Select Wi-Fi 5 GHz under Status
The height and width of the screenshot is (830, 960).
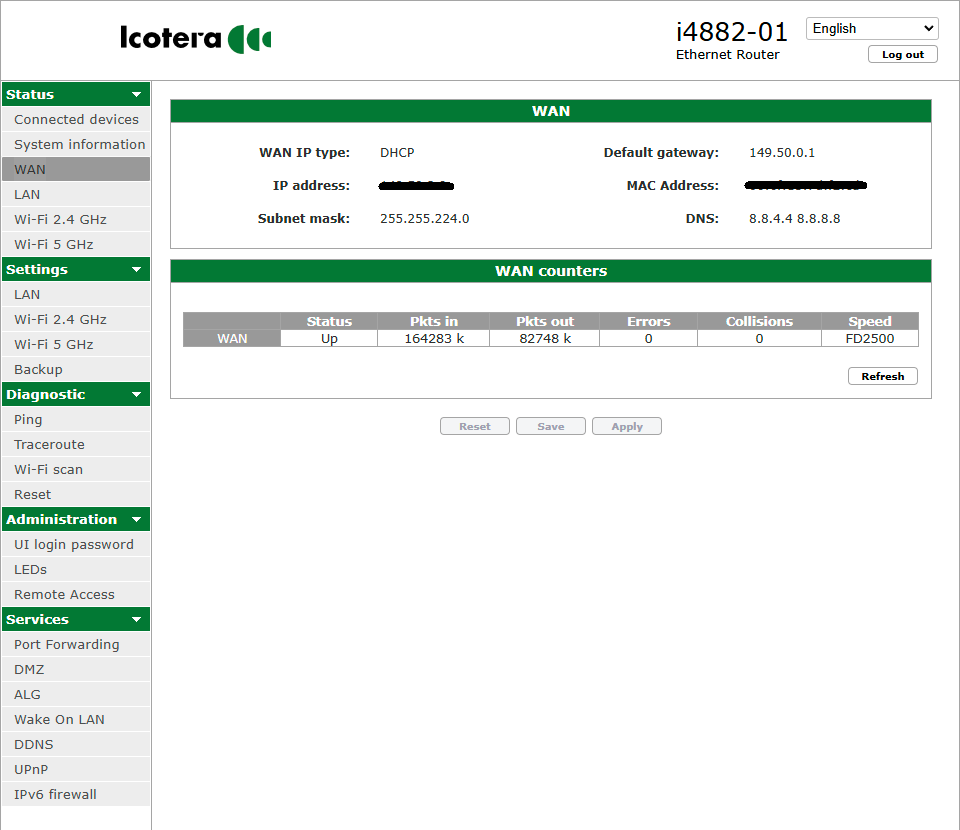pos(53,244)
